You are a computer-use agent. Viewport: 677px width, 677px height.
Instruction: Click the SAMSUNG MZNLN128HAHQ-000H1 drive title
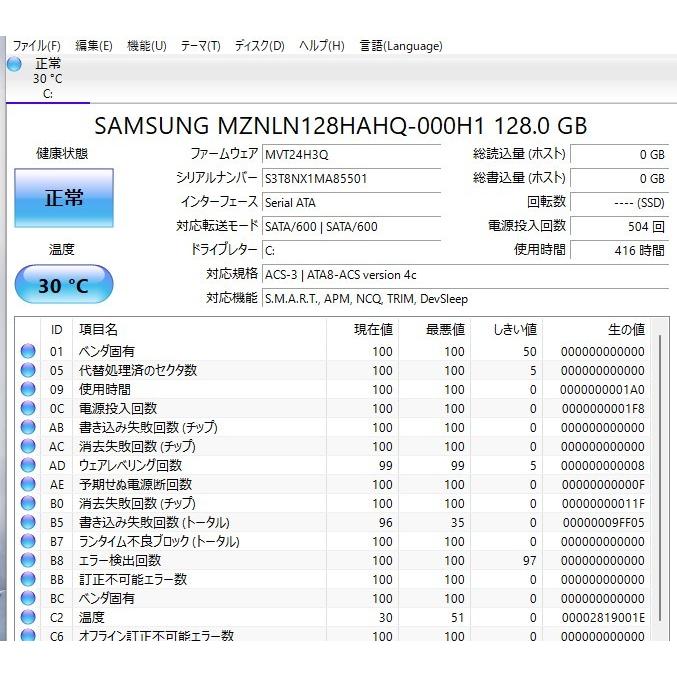[340, 126]
